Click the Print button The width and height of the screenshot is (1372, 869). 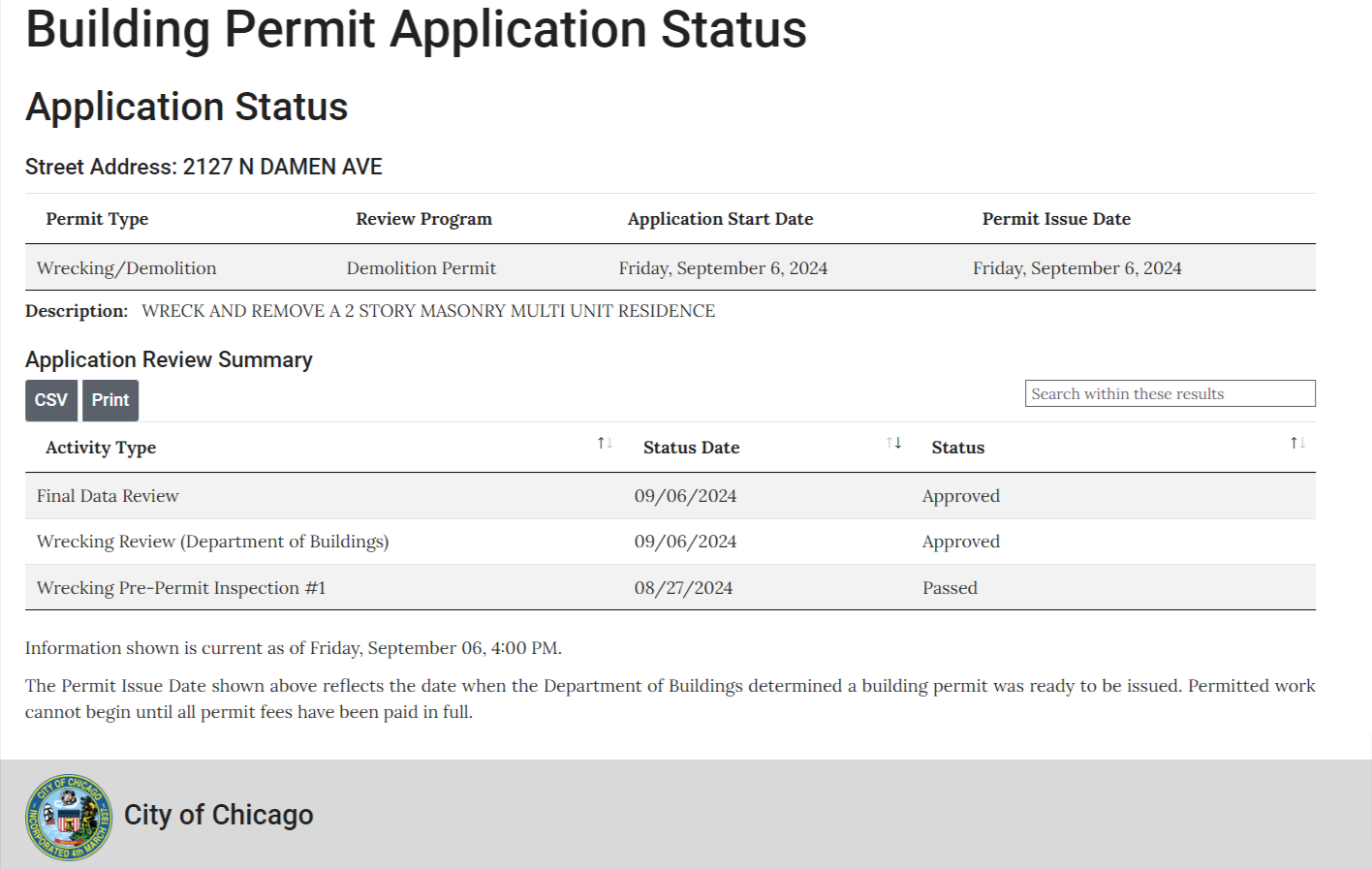click(110, 400)
